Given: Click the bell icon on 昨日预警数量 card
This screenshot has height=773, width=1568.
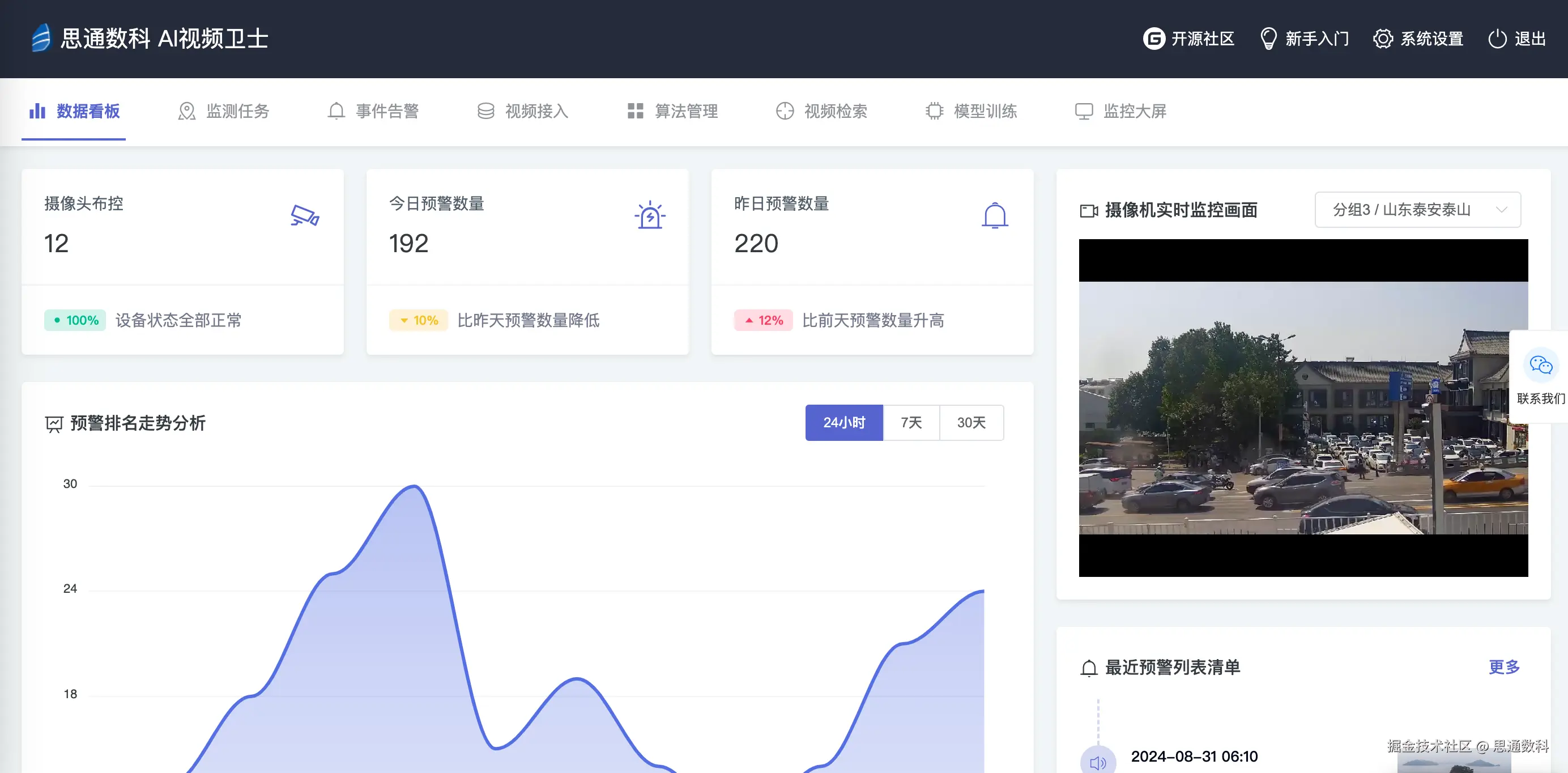Looking at the screenshot, I should [995, 216].
